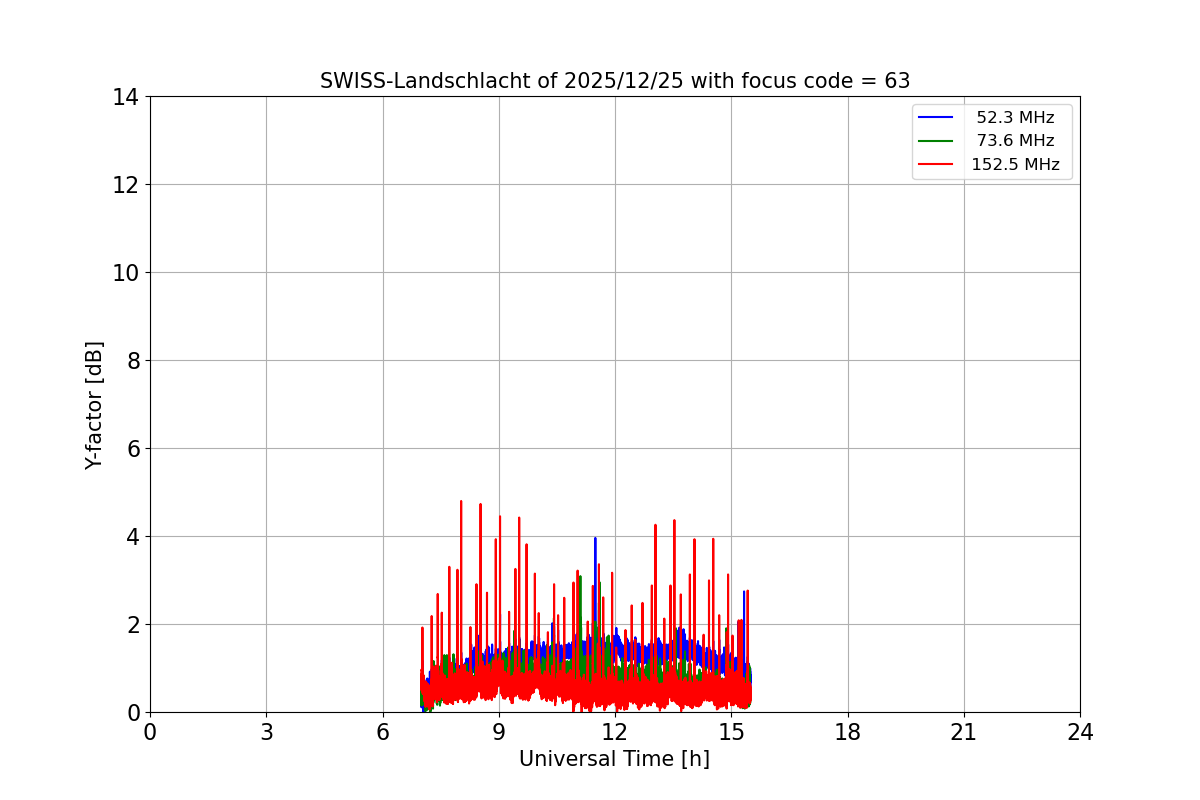Click the 152.5 MHz legend label
This screenshot has height=800, width=1200.
coord(1015,165)
